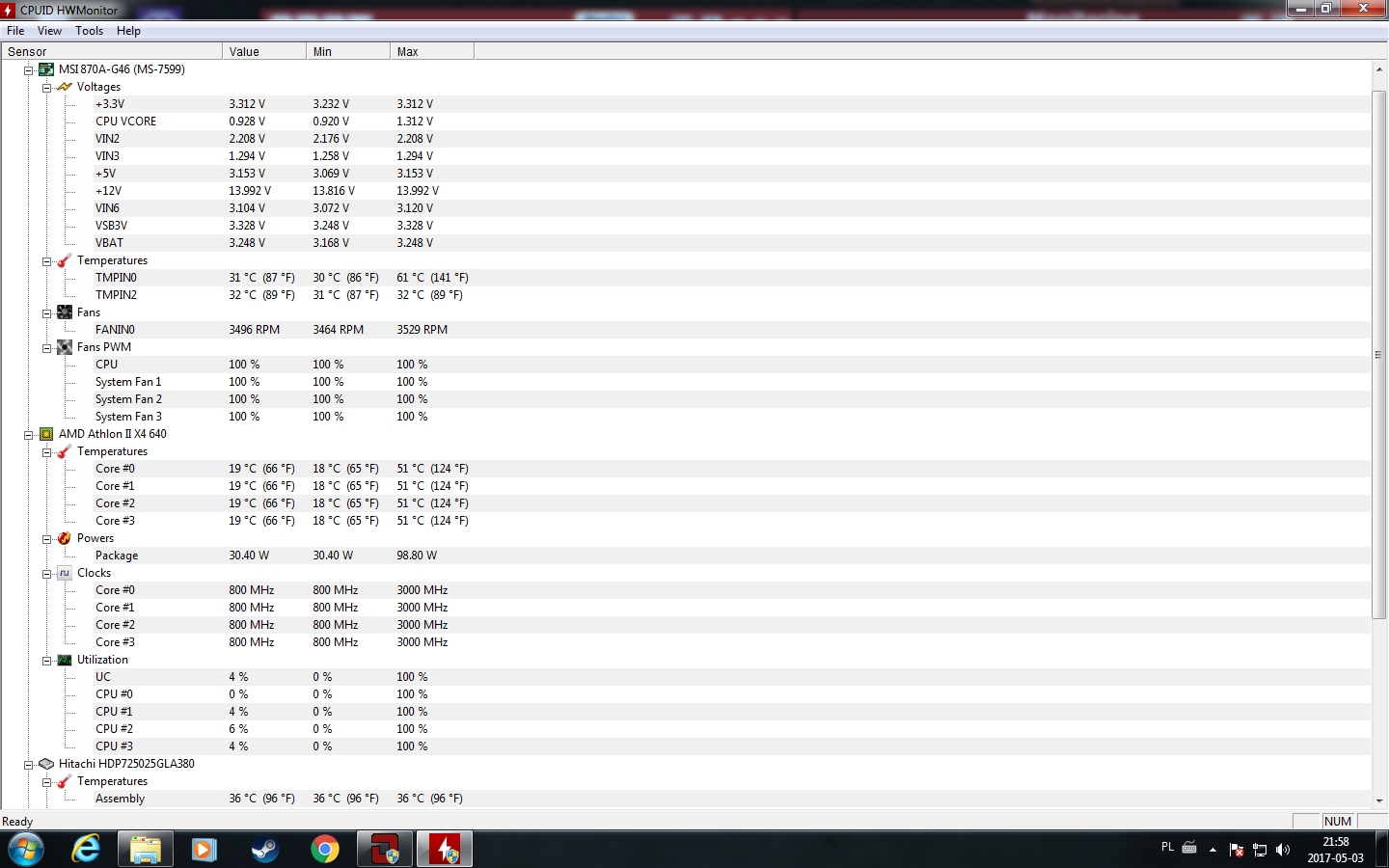Open the View menu

coord(49,31)
